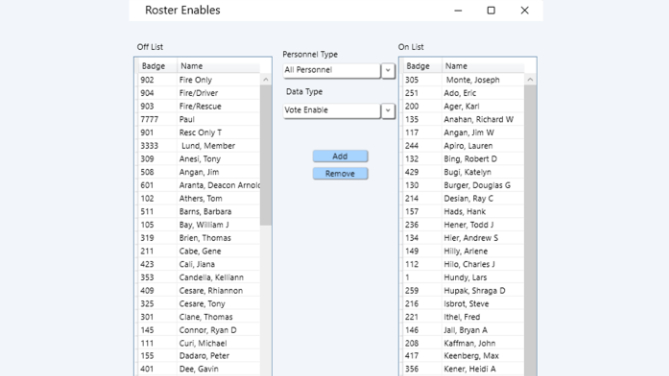Click the On List scroll up arrow

point(530,80)
